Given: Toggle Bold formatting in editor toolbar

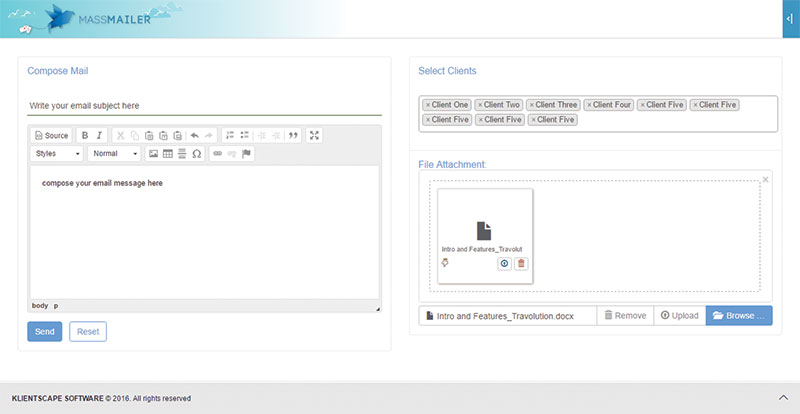Looking at the screenshot, I should click(85, 135).
